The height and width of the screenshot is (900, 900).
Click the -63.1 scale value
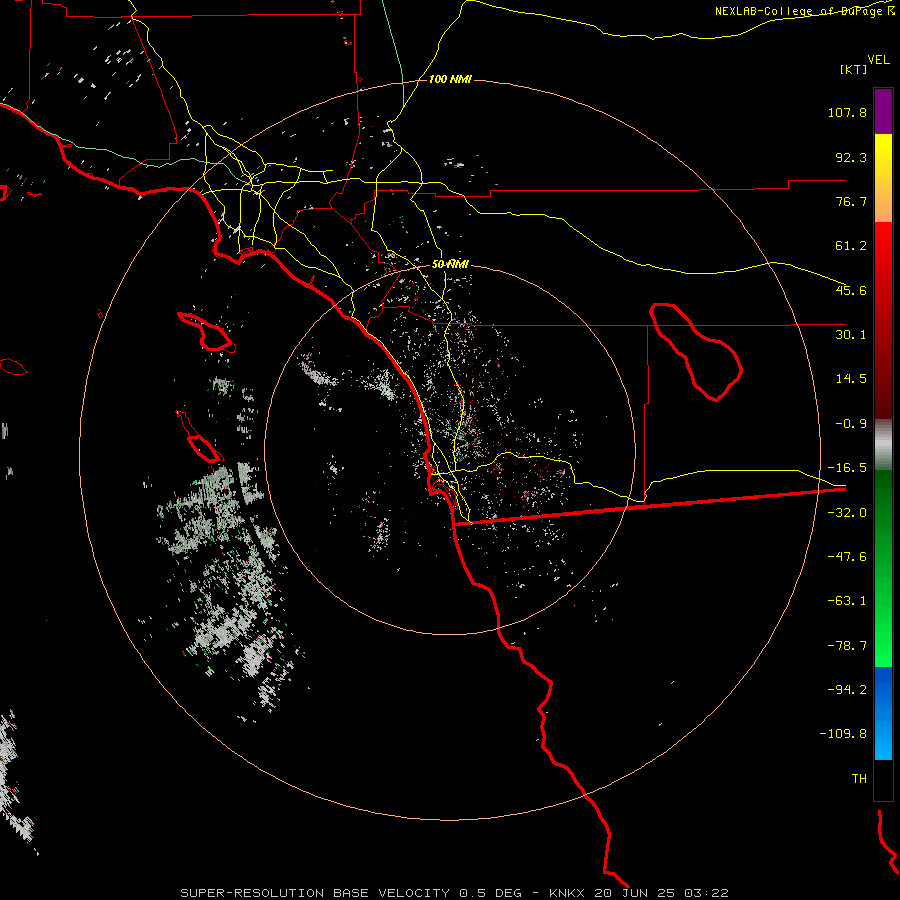pos(847,601)
